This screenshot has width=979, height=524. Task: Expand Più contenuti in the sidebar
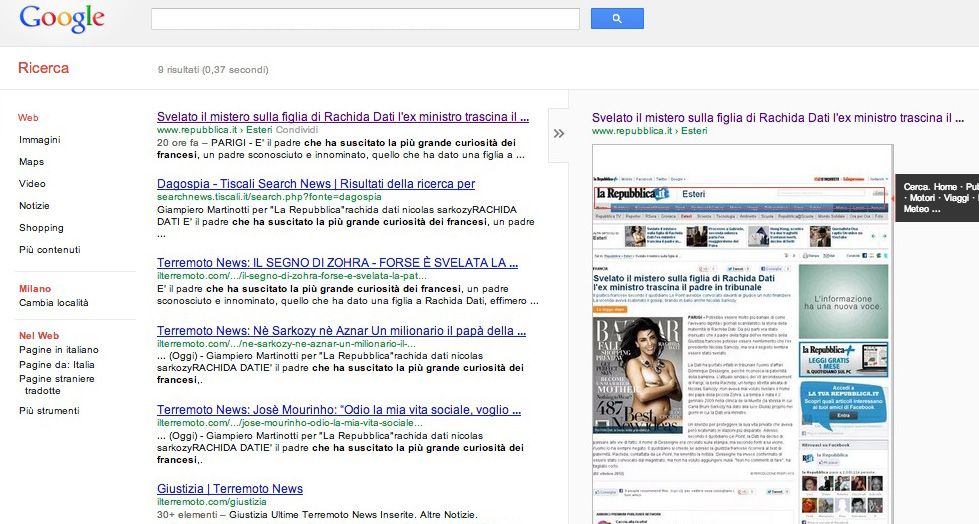49,249
